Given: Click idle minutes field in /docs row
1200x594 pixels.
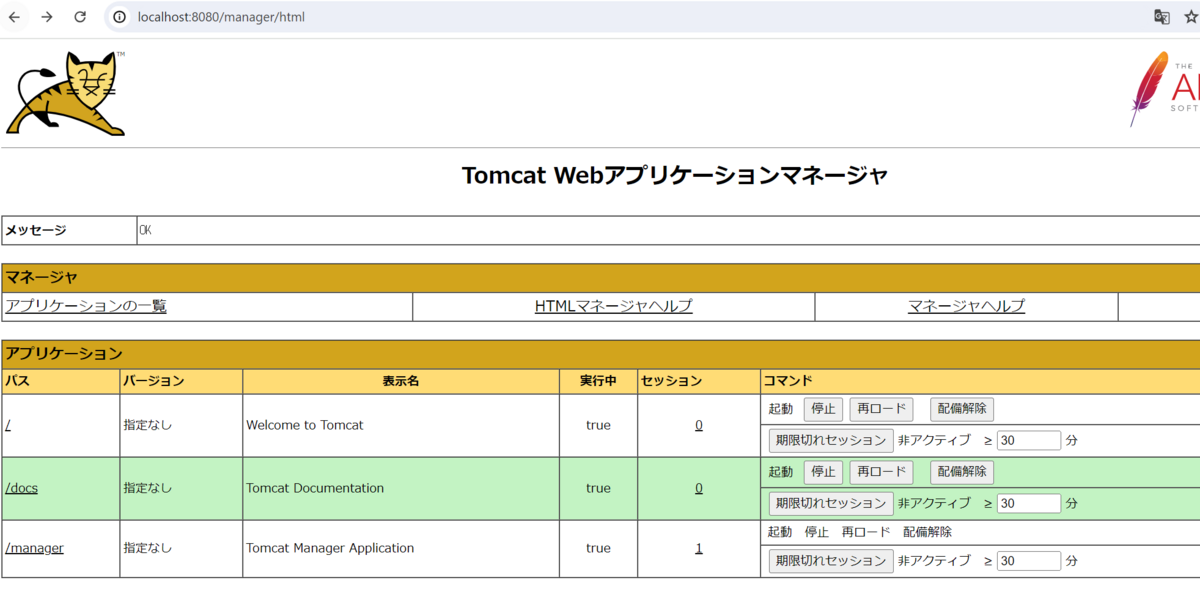Looking at the screenshot, I should (x=1028, y=503).
